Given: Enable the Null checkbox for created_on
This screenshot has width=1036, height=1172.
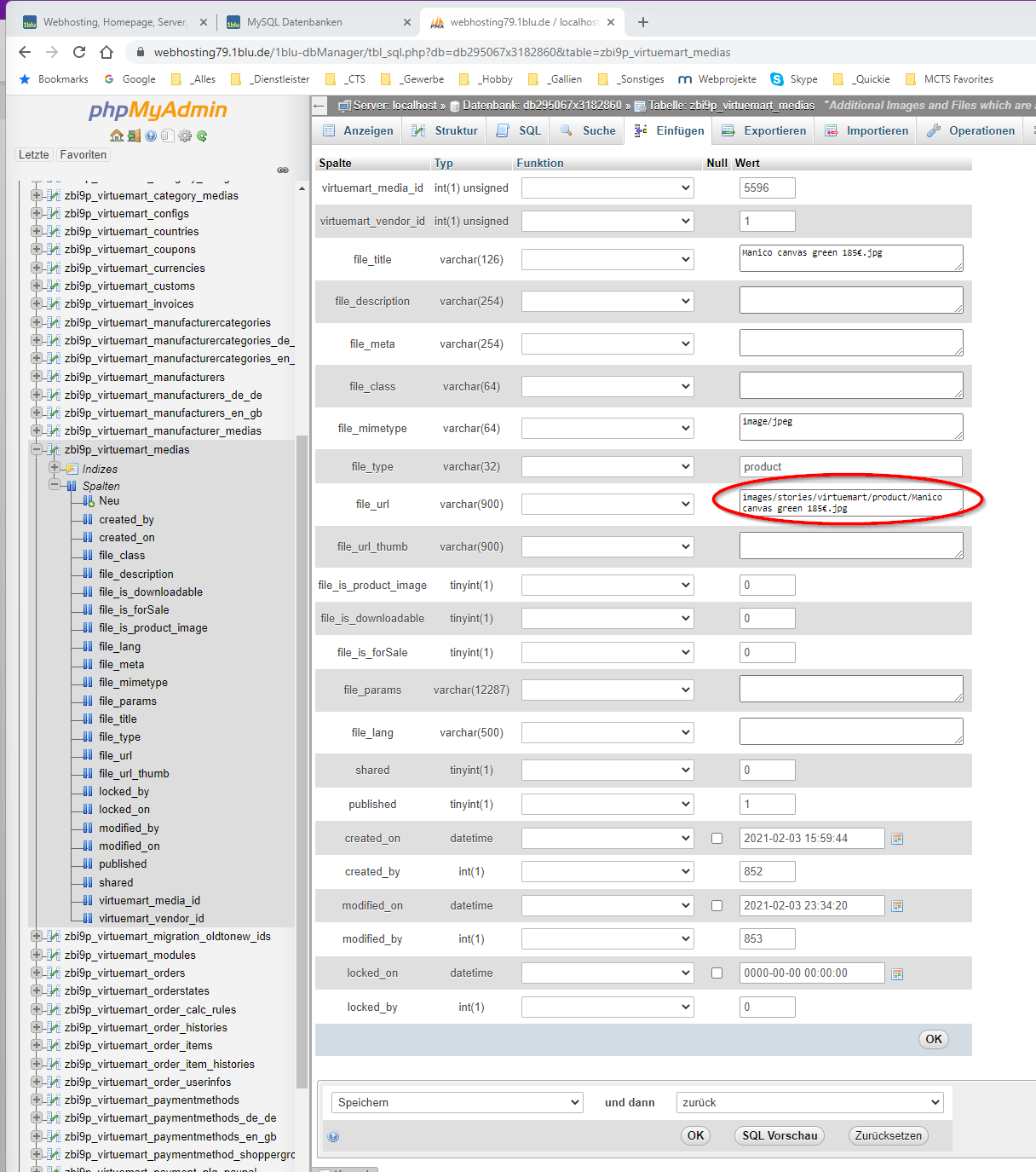Looking at the screenshot, I should click(717, 839).
